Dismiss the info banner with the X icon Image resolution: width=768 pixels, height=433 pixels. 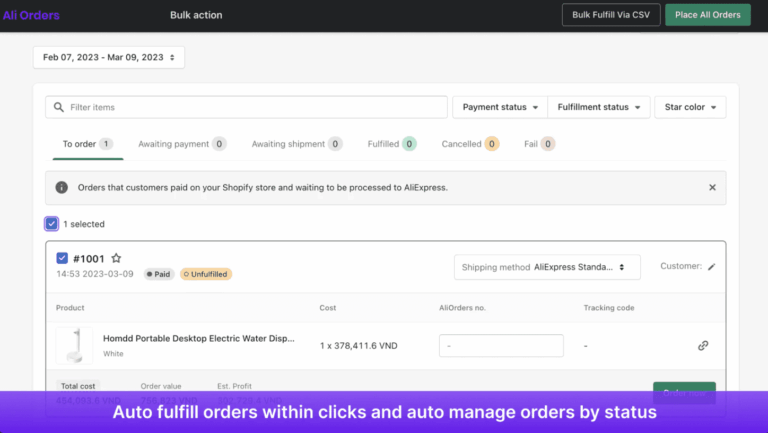point(712,187)
